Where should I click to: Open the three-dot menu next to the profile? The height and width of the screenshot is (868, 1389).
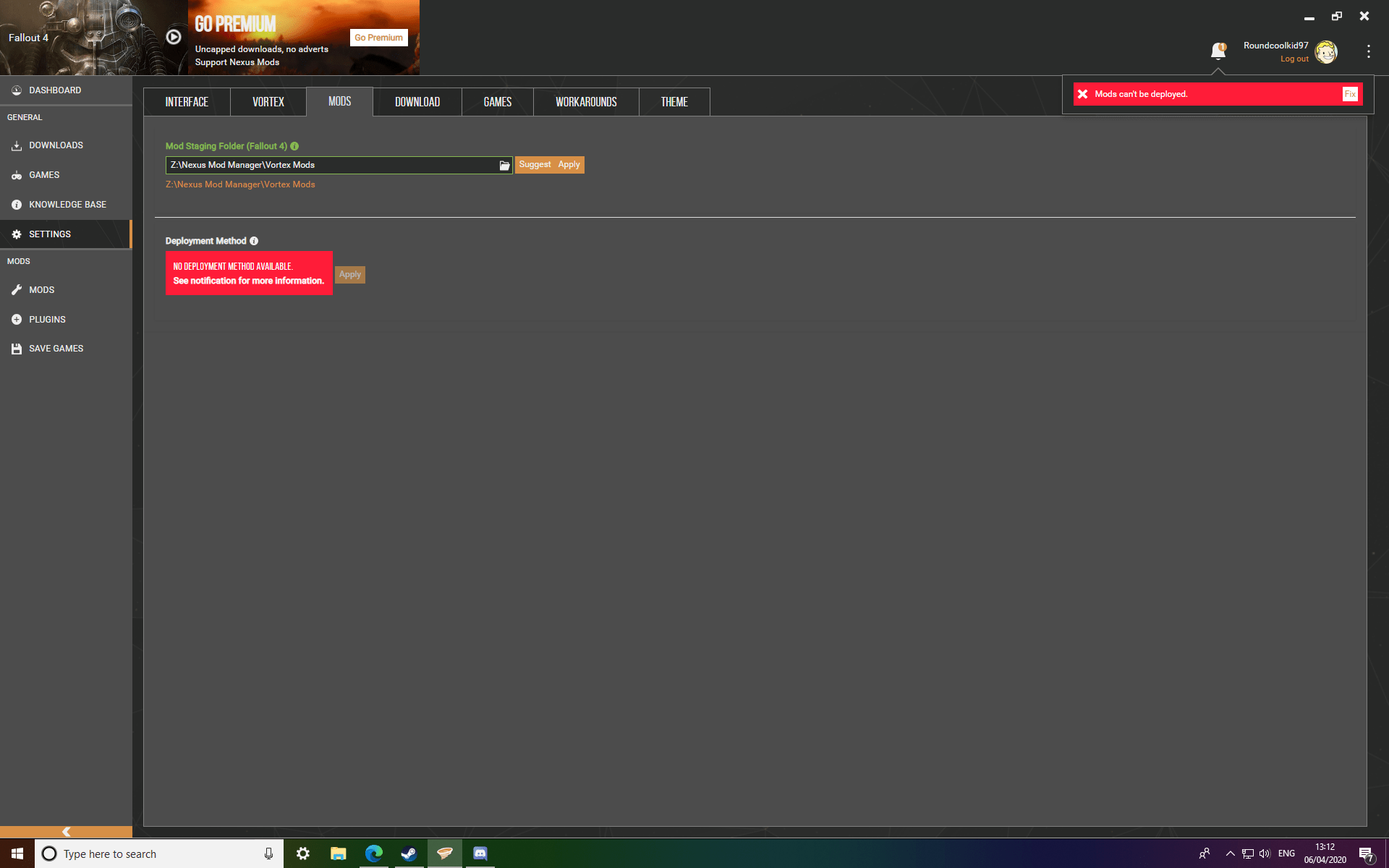(1368, 51)
